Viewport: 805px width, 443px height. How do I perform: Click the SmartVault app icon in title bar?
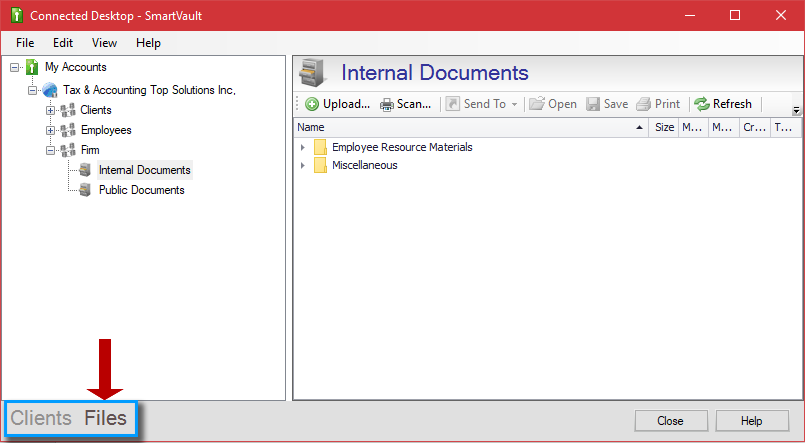tap(17, 15)
